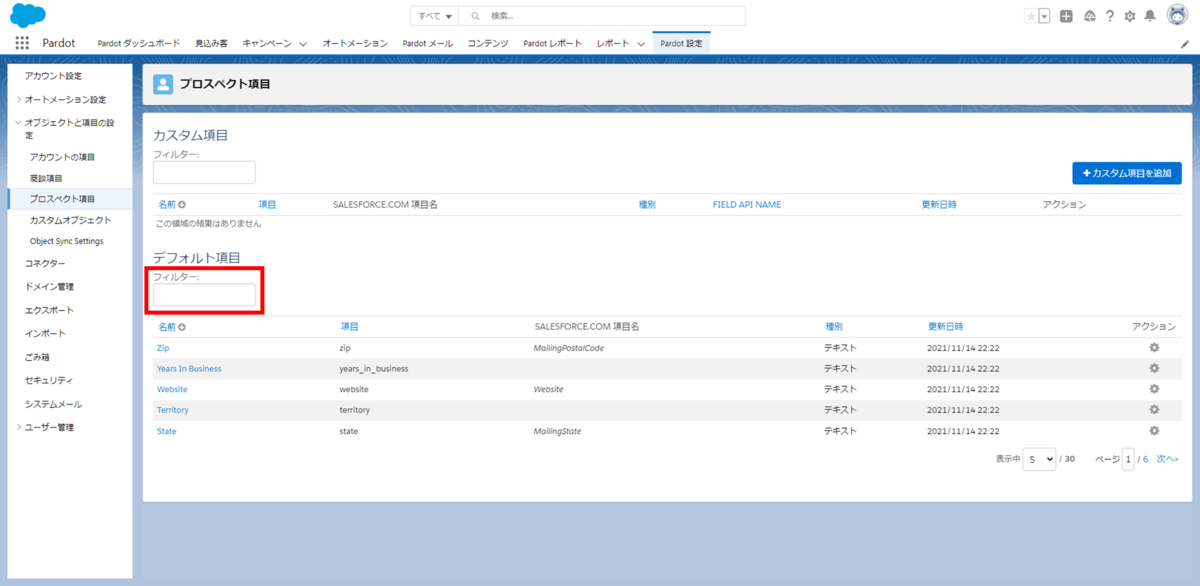This screenshot has height=586, width=1200.
Task: Open the Territory field link
Action: 173,410
